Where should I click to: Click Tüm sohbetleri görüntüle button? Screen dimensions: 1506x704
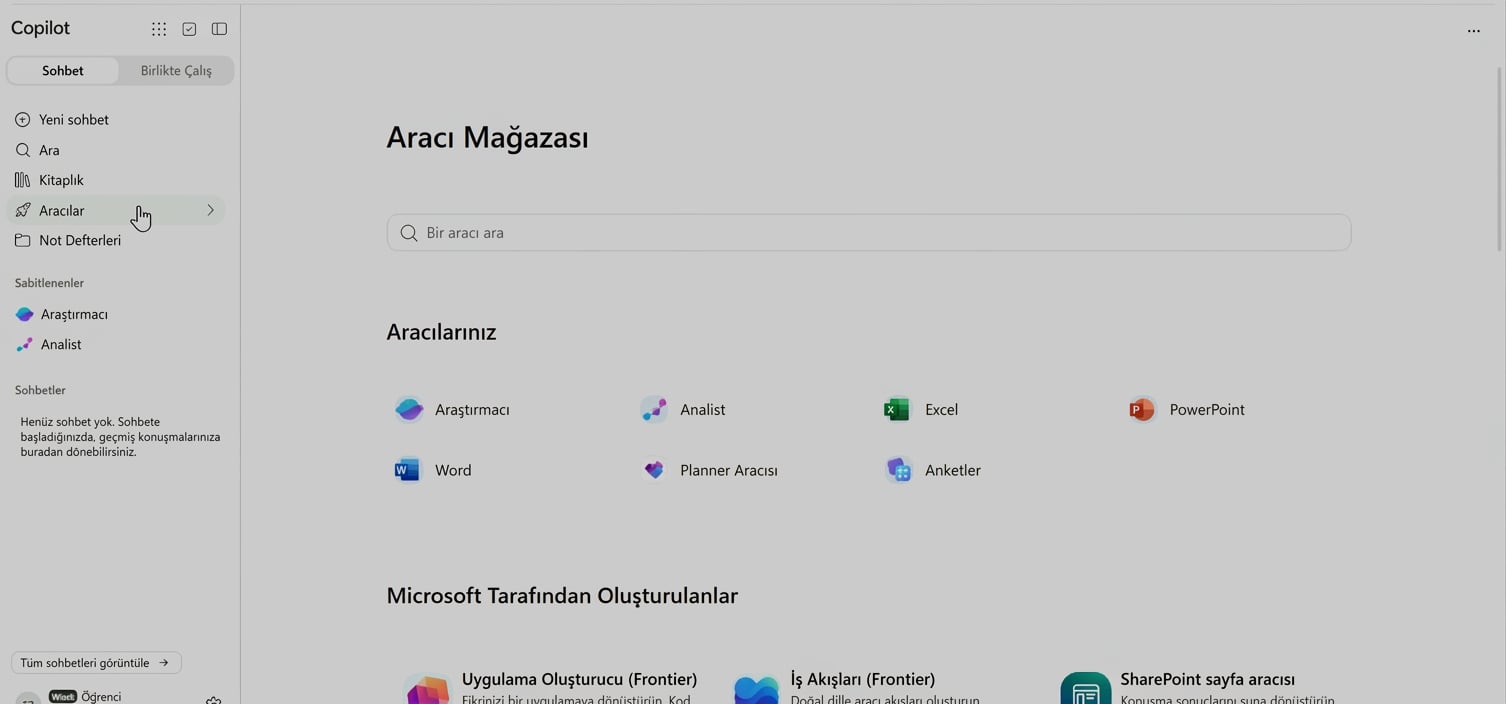(96, 663)
